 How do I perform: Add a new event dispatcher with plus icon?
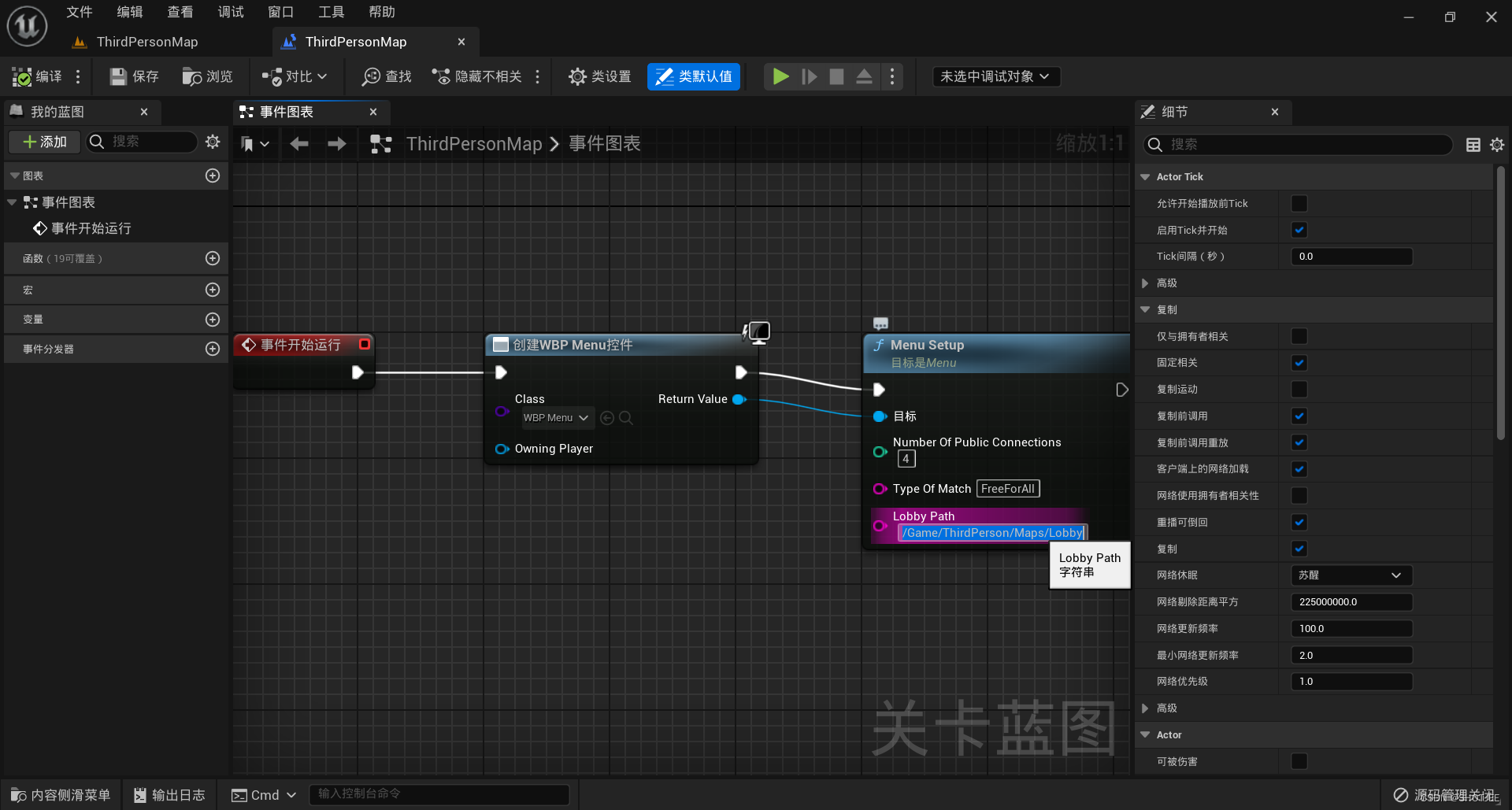213,349
